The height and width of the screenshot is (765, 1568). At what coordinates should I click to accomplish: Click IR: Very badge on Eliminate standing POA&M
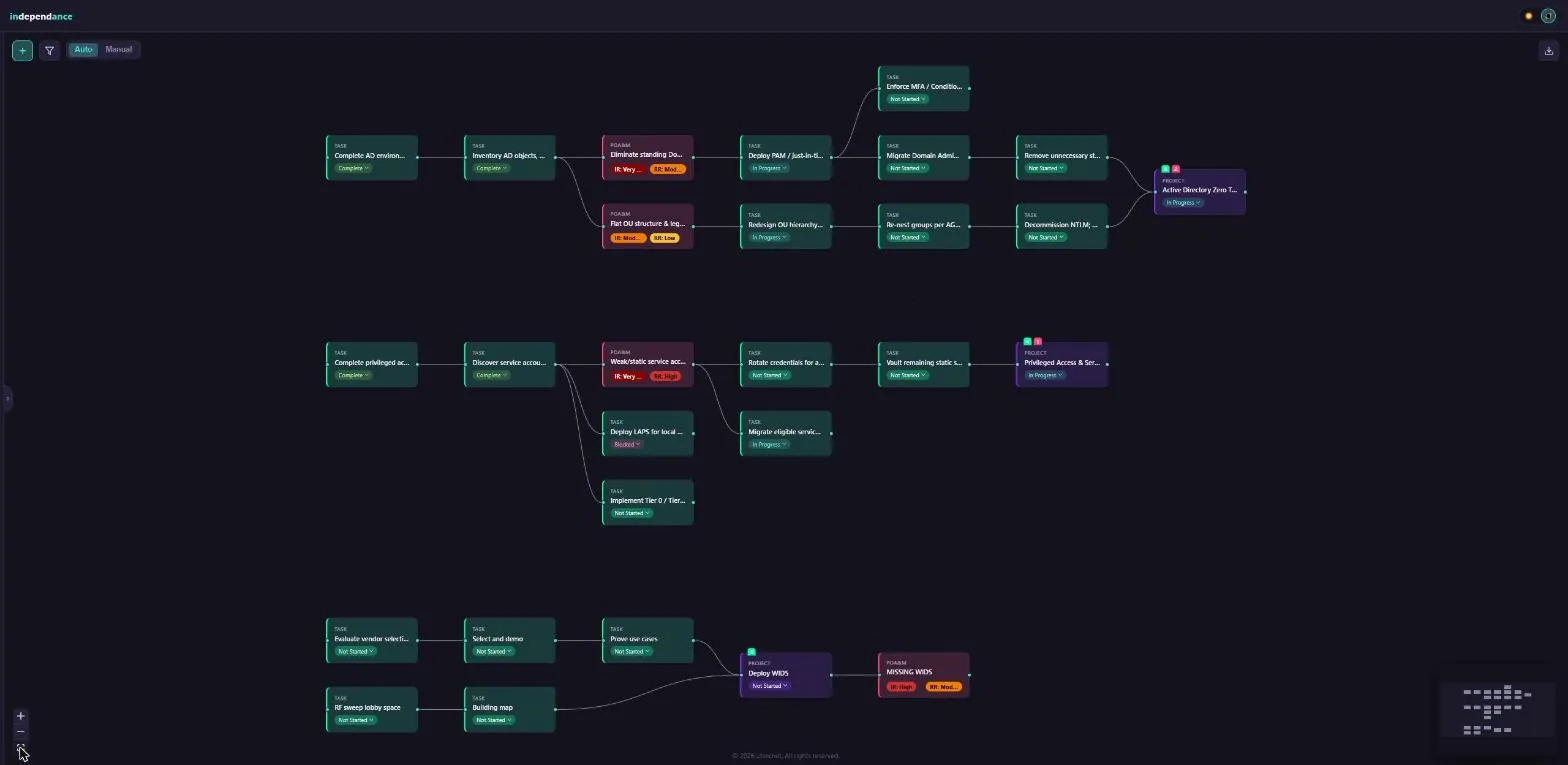pos(627,169)
